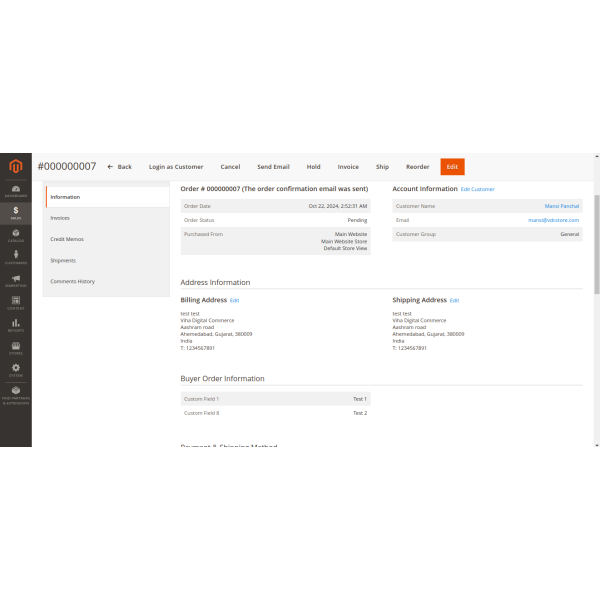Open the Dashboard sidebar icon
Viewport: 600px width, 600px height.
[x=15, y=190]
